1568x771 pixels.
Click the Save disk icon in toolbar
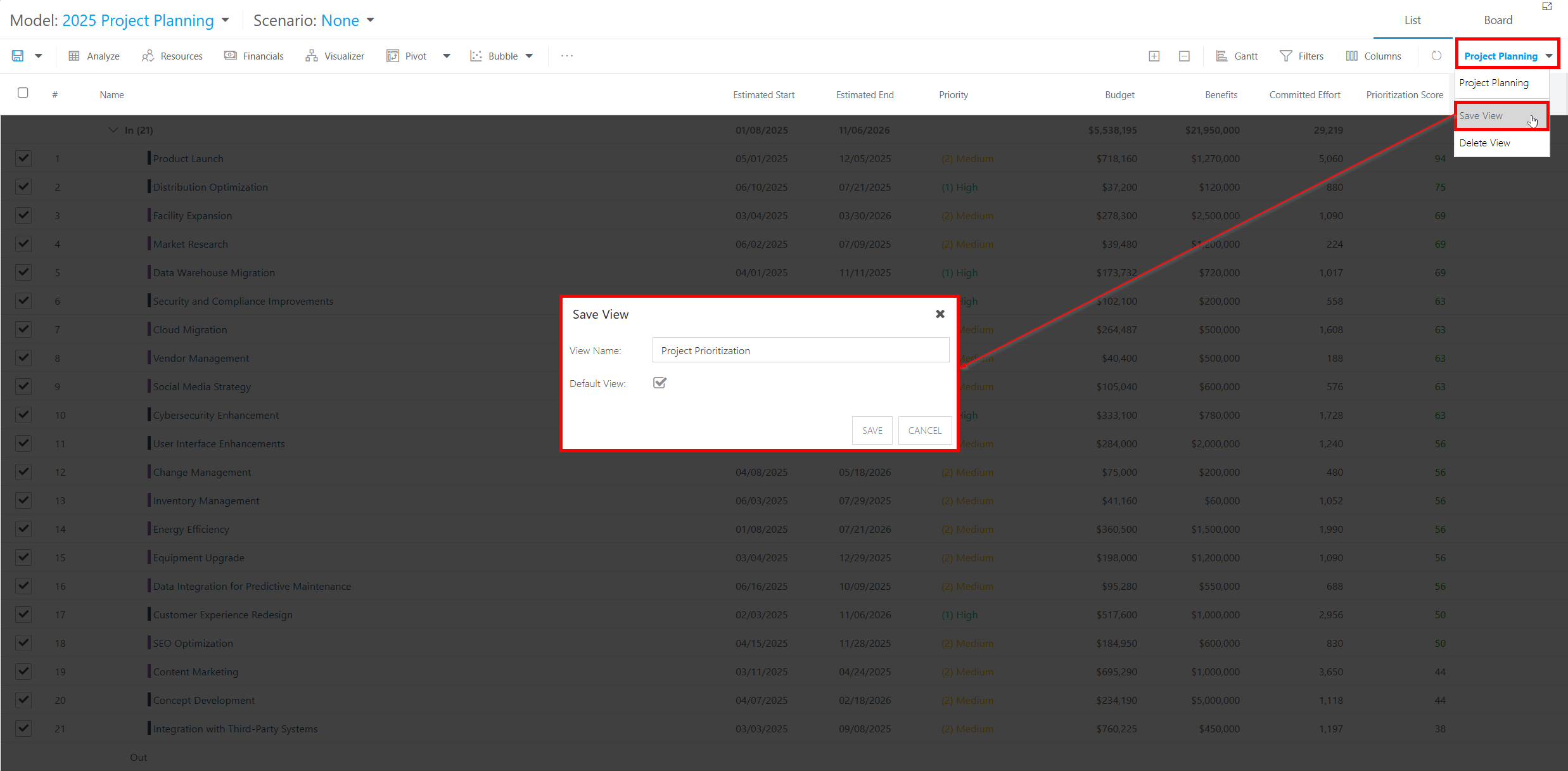[18, 56]
